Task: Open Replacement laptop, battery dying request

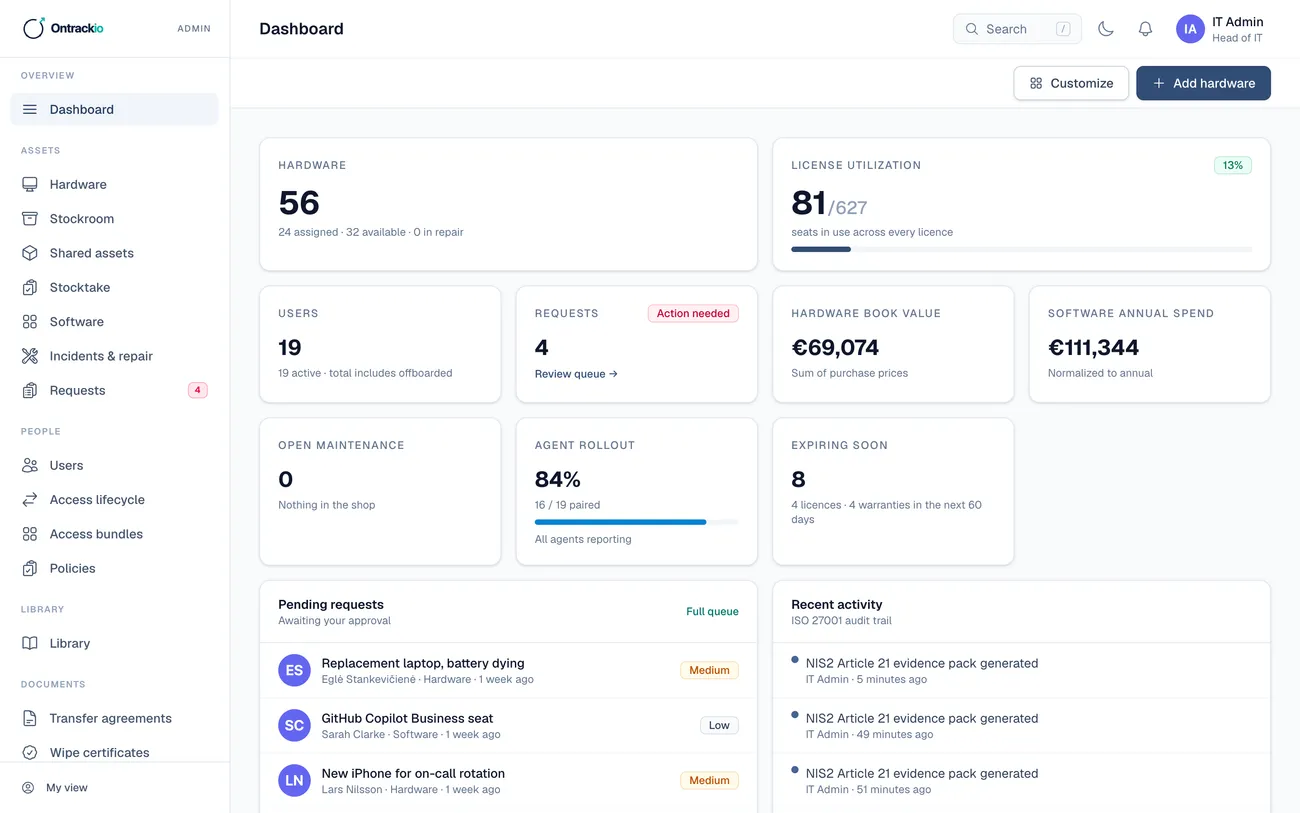Action: coord(508,670)
